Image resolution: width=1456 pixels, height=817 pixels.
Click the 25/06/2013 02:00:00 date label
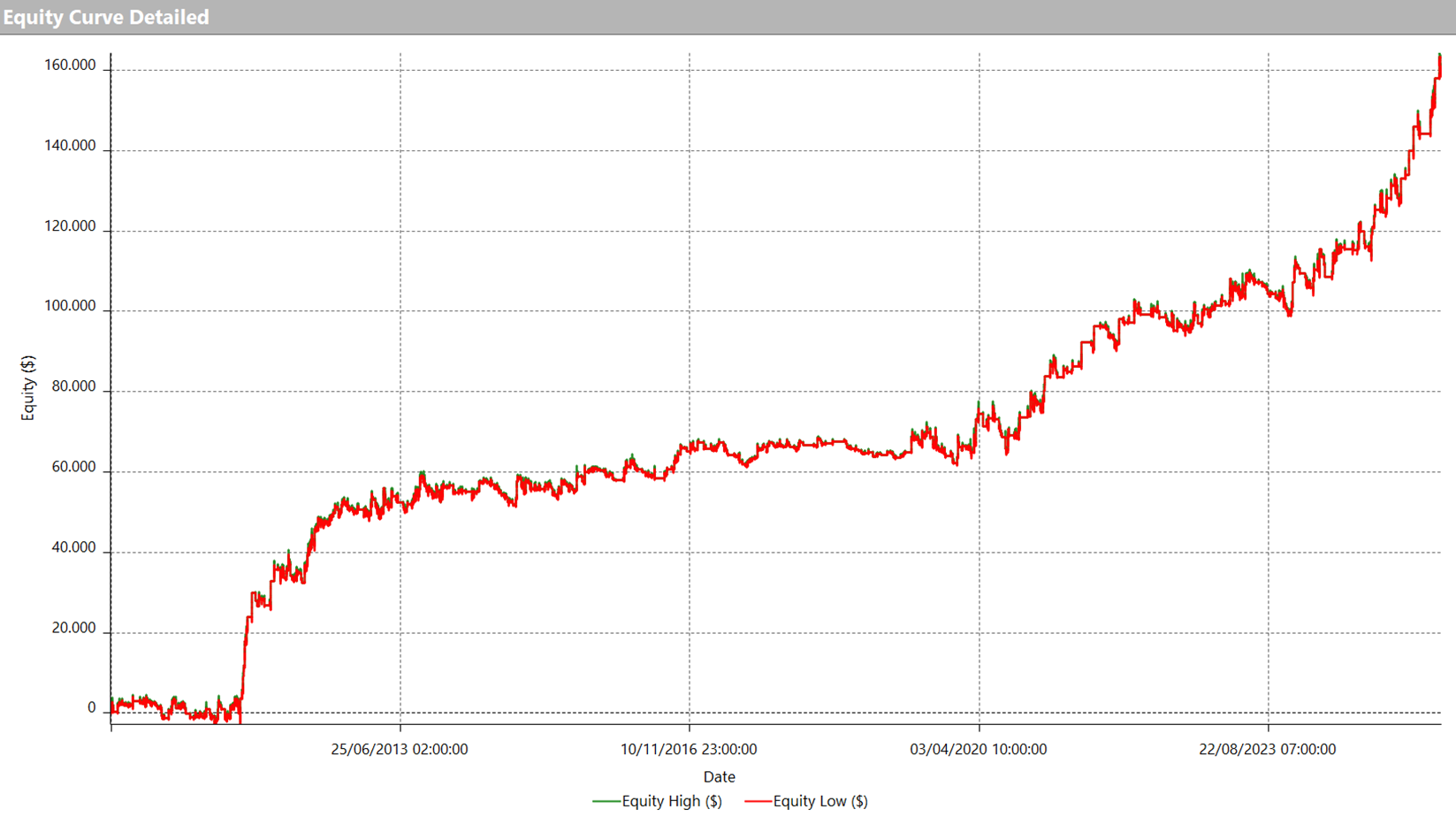pyautogui.click(x=400, y=749)
